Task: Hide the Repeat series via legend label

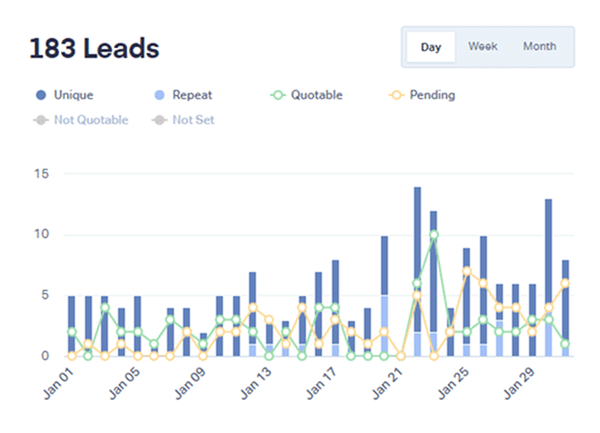Action: pos(191,96)
